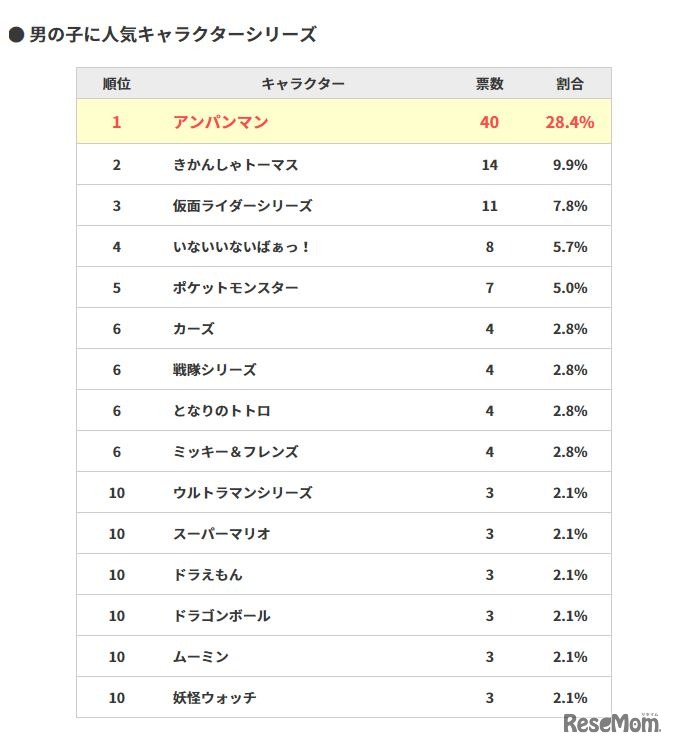This screenshot has width=674, height=746.
Task: Click the 28.4% percentage value
Action: click(x=570, y=123)
